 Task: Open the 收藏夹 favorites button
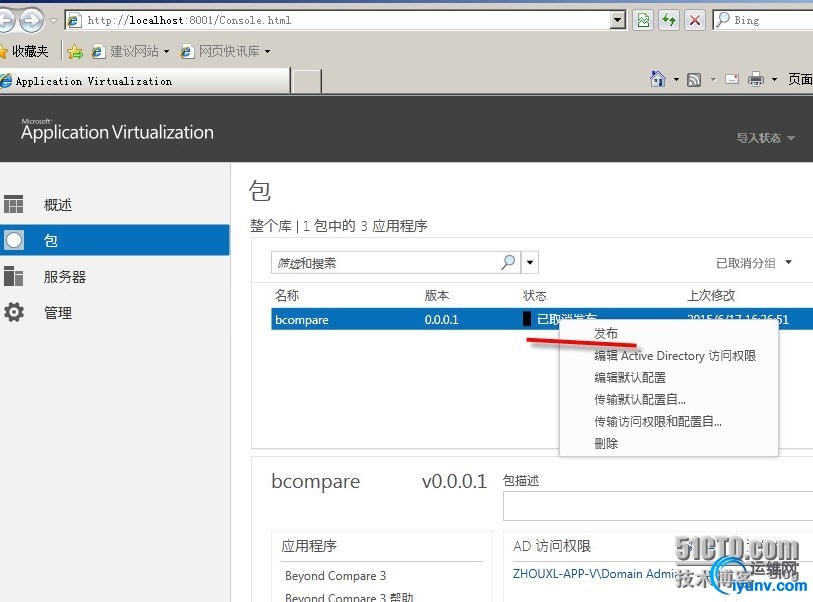(x=25, y=51)
